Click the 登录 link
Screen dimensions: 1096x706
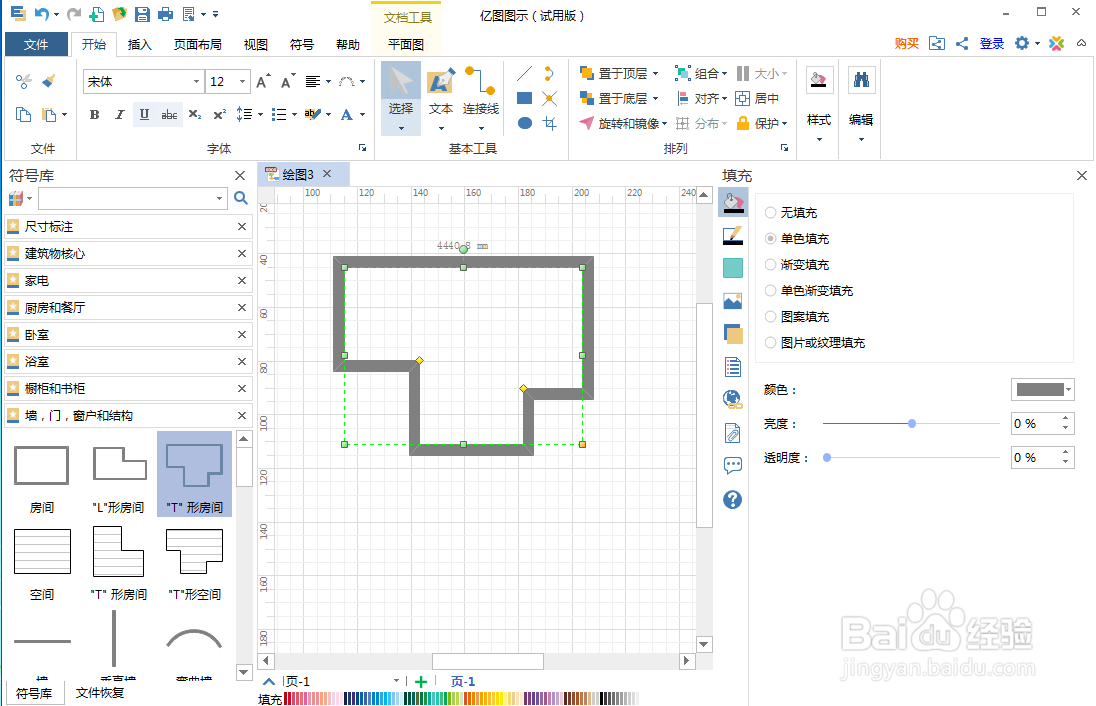(992, 43)
